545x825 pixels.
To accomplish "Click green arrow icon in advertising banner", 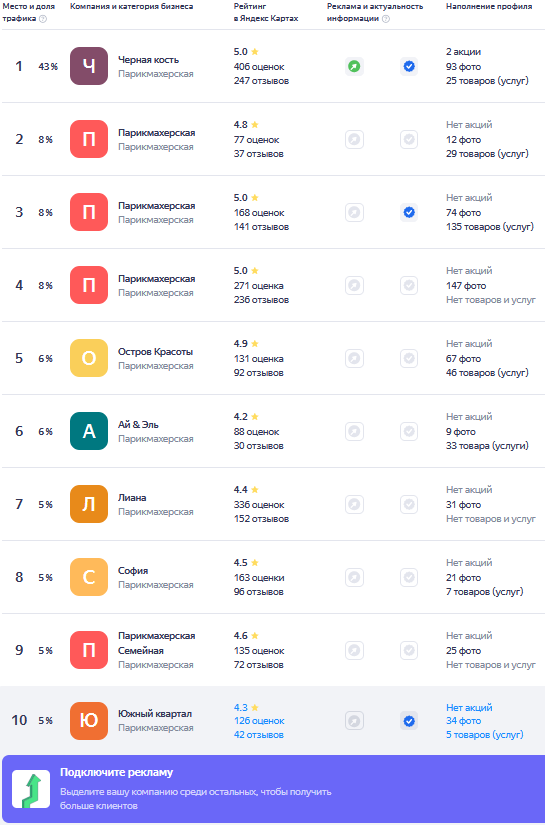I will [x=31, y=789].
